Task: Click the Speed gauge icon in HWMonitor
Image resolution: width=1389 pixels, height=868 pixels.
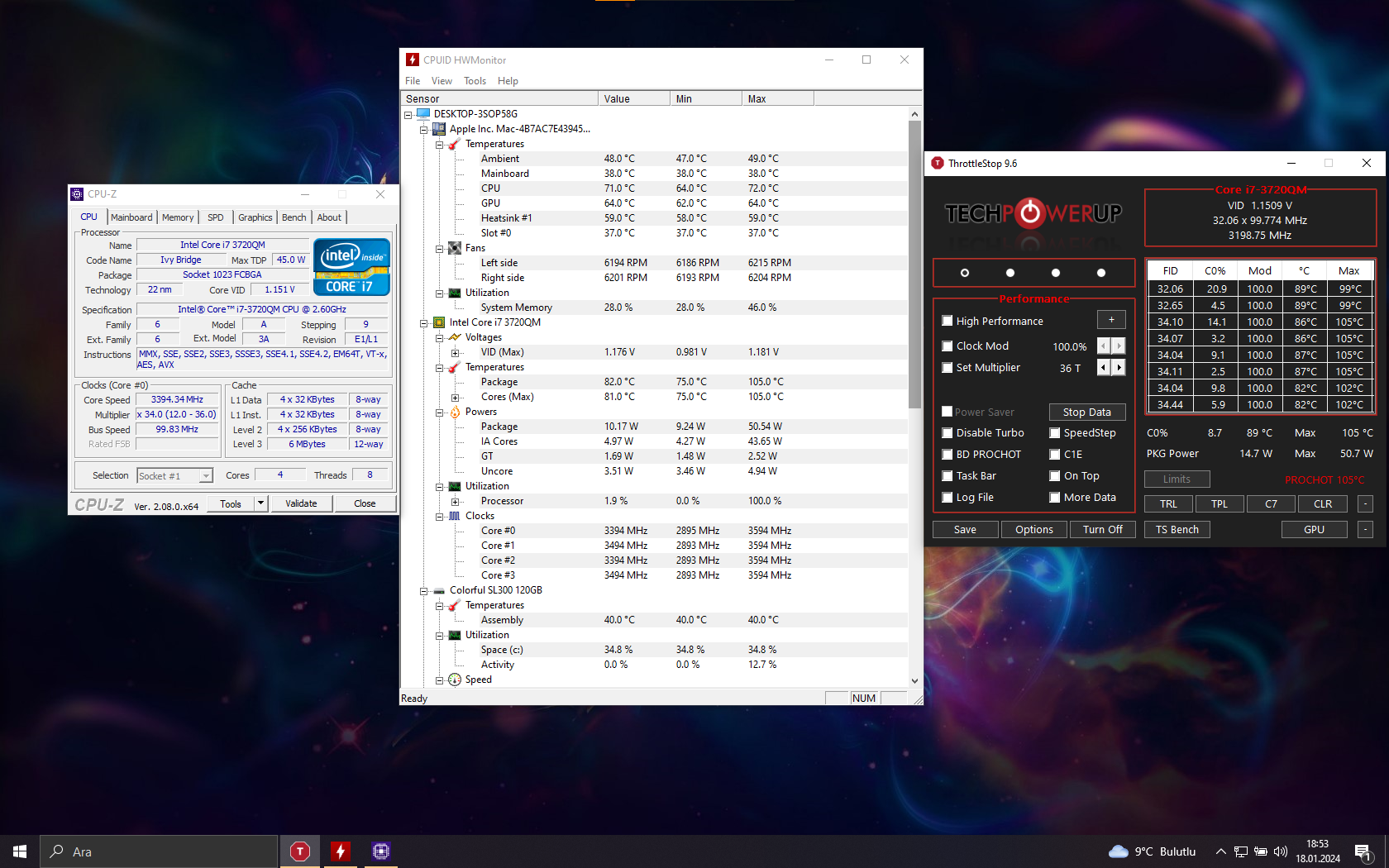Action: [x=455, y=680]
